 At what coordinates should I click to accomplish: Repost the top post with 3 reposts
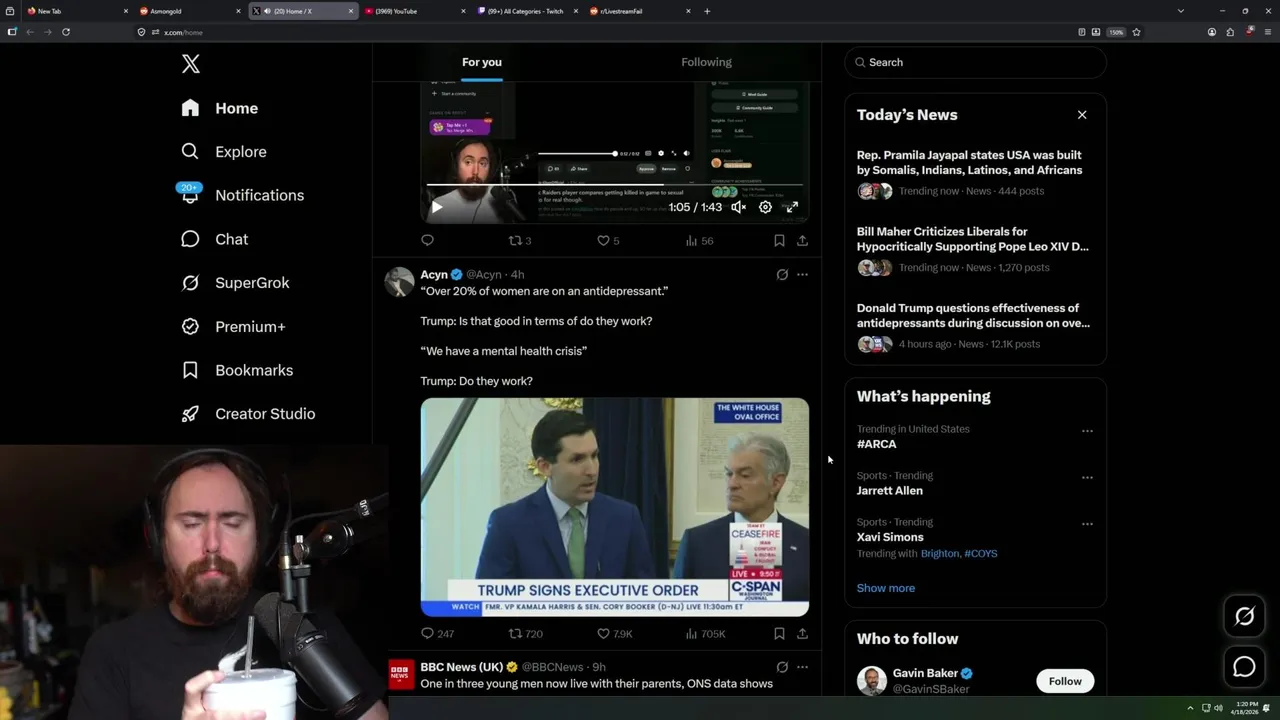[520, 241]
